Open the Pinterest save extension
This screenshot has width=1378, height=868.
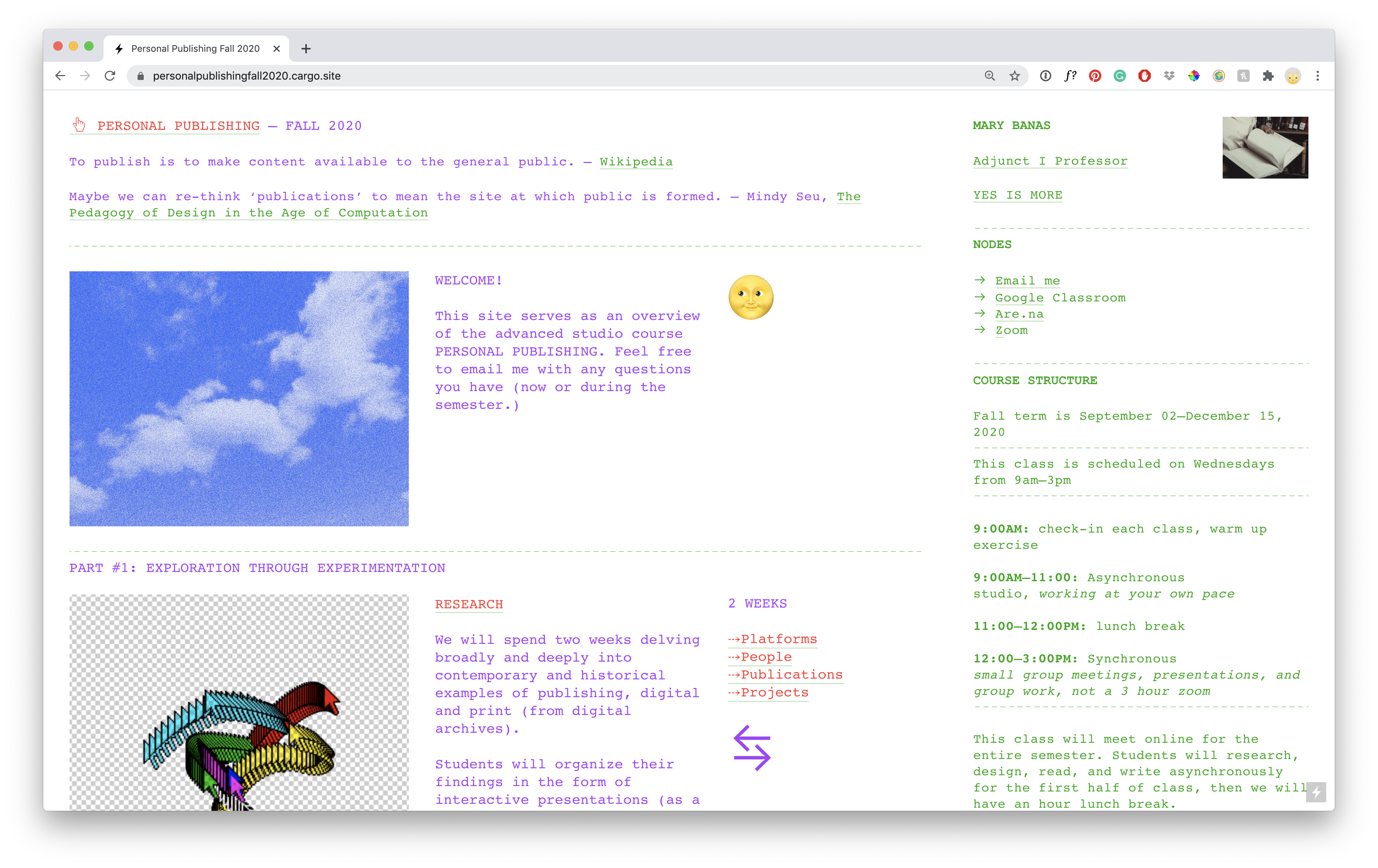1095,76
